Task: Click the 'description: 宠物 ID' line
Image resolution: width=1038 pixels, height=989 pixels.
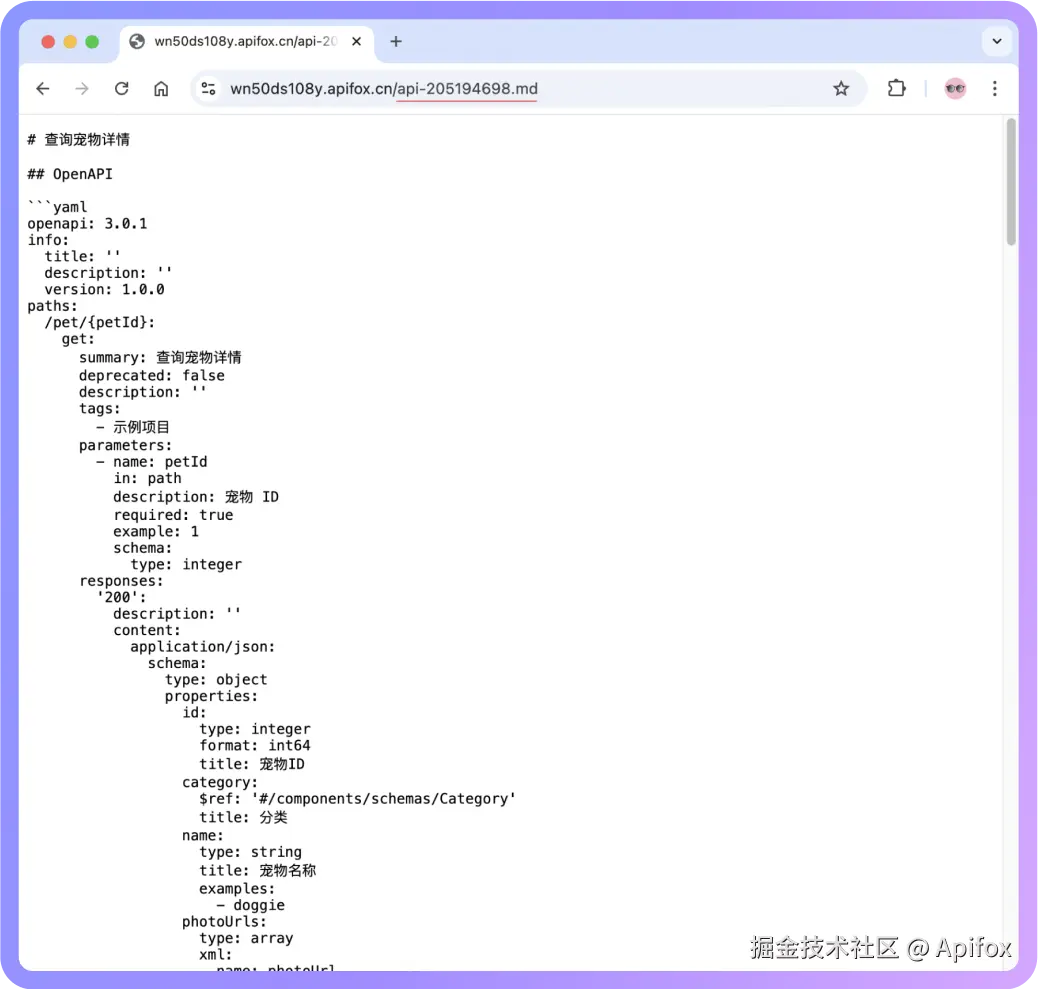Action: point(196,496)
